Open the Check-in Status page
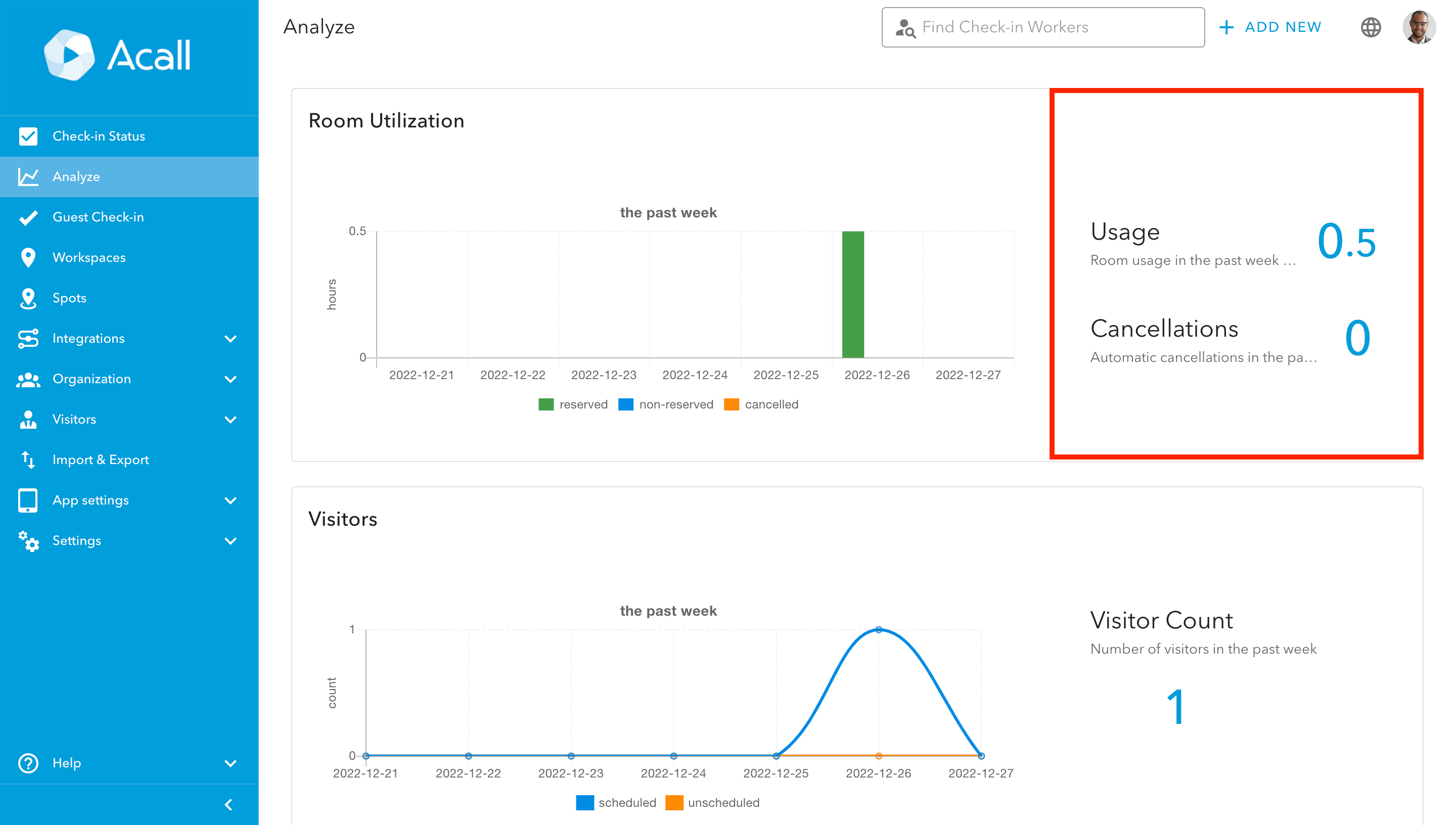 99,136
